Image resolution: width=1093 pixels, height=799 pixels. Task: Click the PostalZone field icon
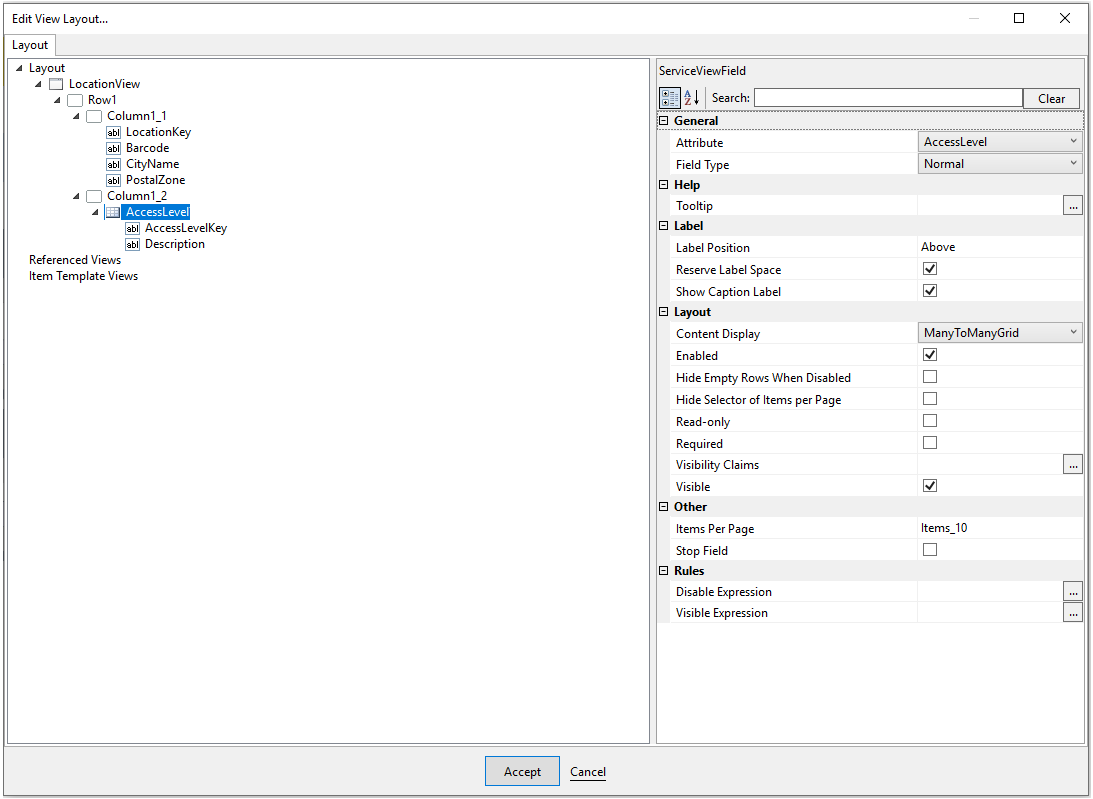click(114, 181)
